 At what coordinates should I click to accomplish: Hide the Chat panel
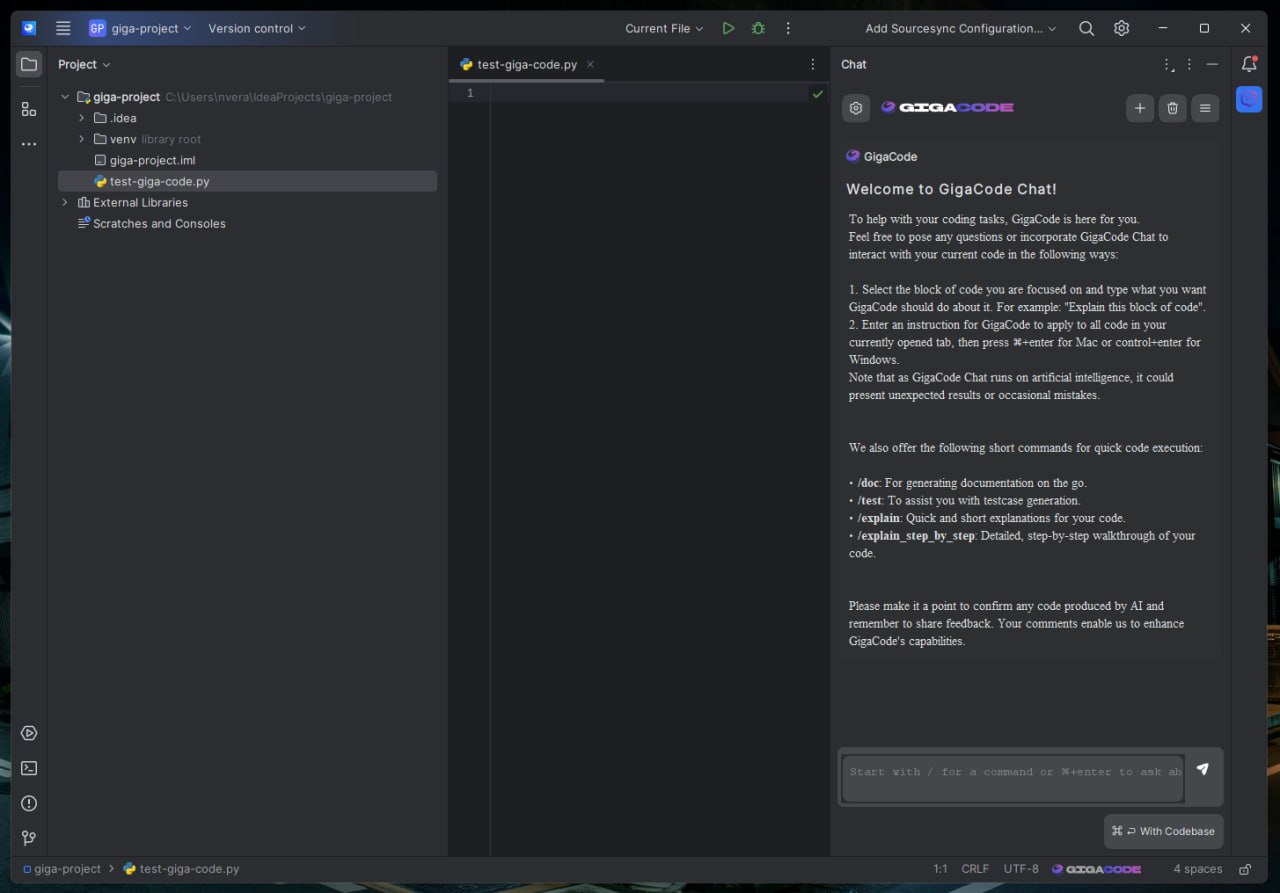(1212, 64)
